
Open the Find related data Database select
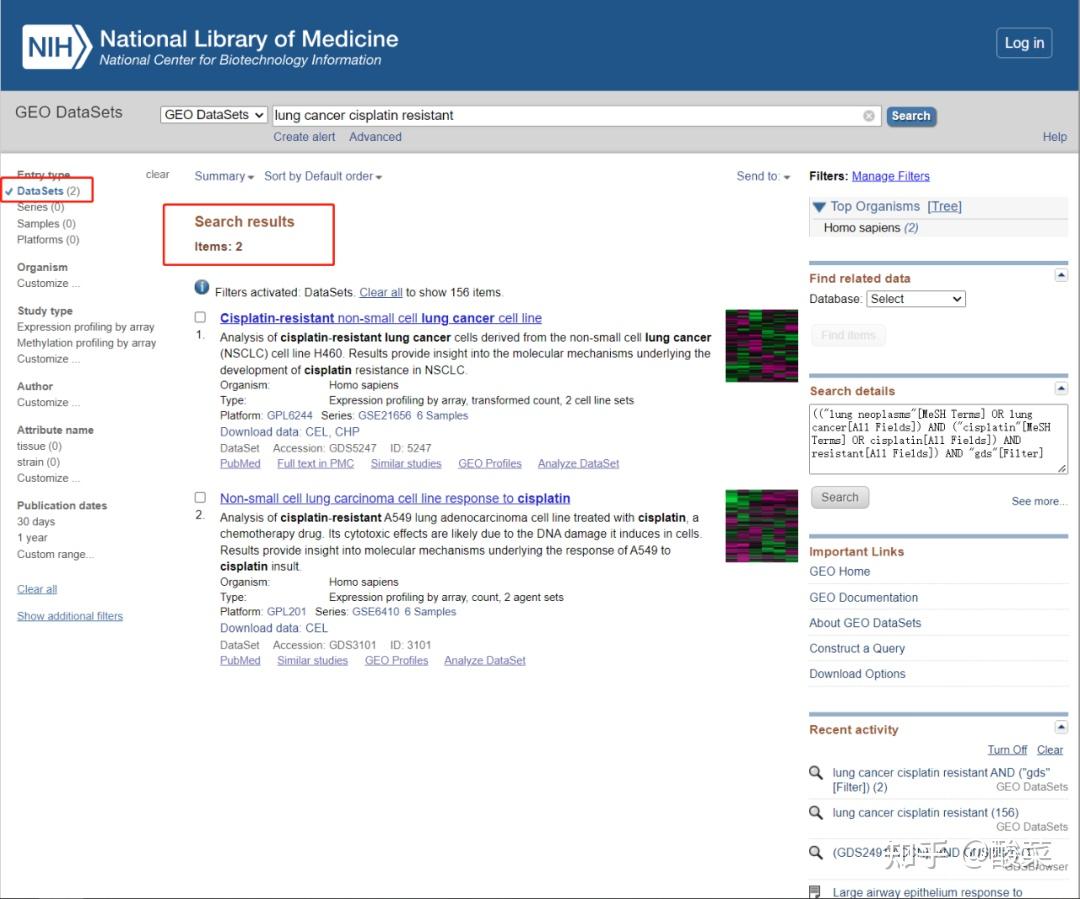point(915,299)
